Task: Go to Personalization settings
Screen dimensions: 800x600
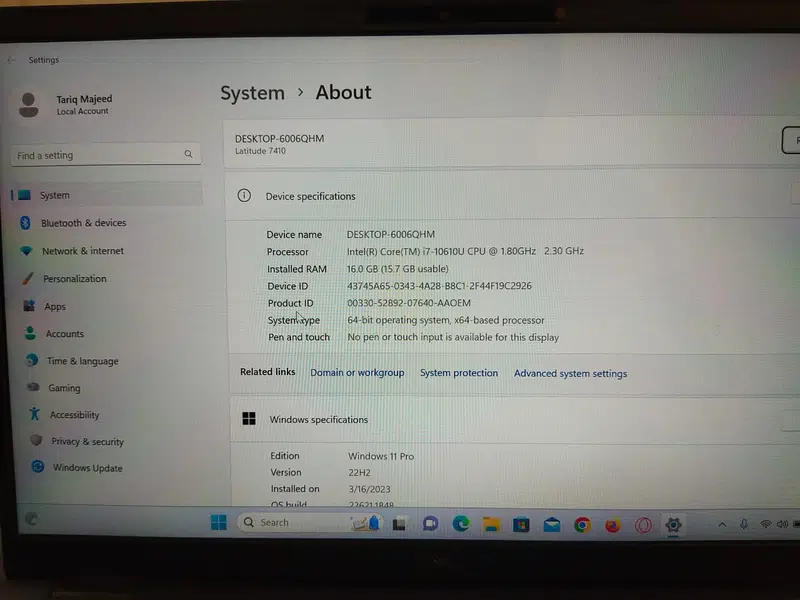Action: (74, 279)
